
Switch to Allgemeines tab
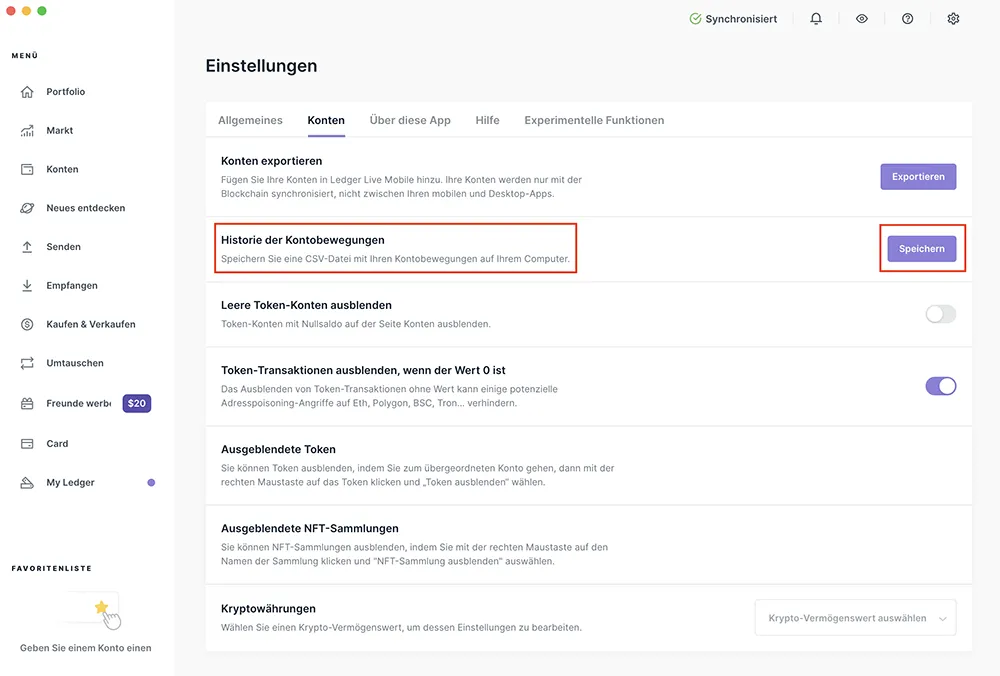point(250,120)
